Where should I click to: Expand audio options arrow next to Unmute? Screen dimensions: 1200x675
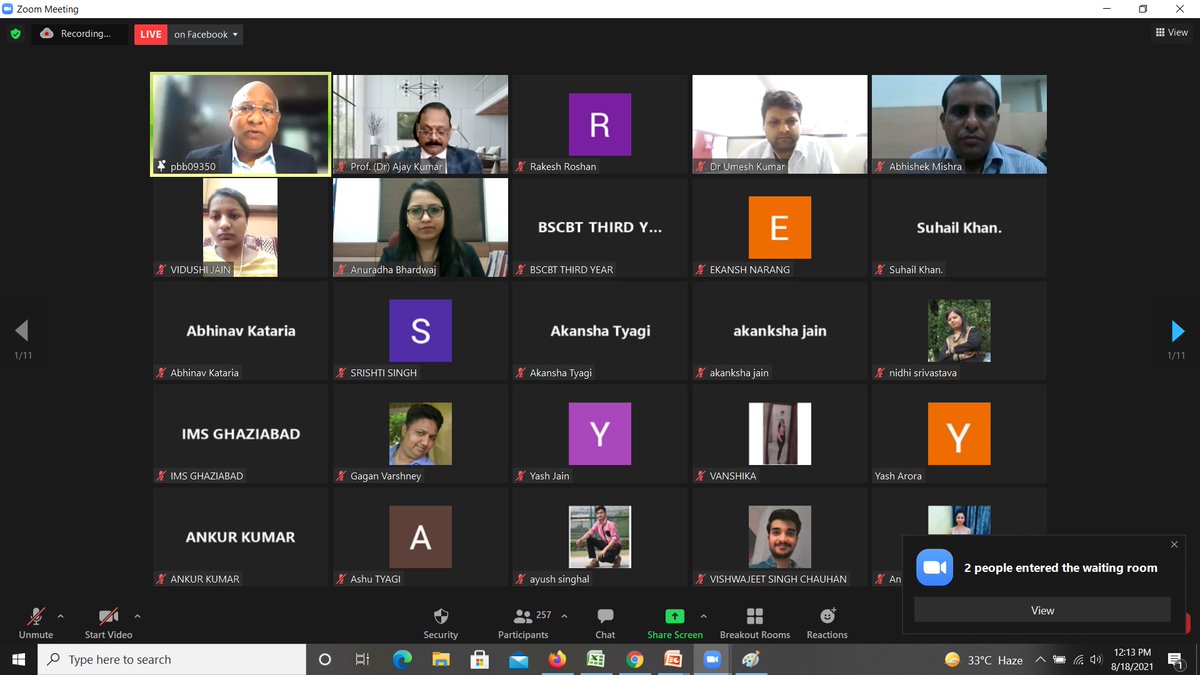61,616
